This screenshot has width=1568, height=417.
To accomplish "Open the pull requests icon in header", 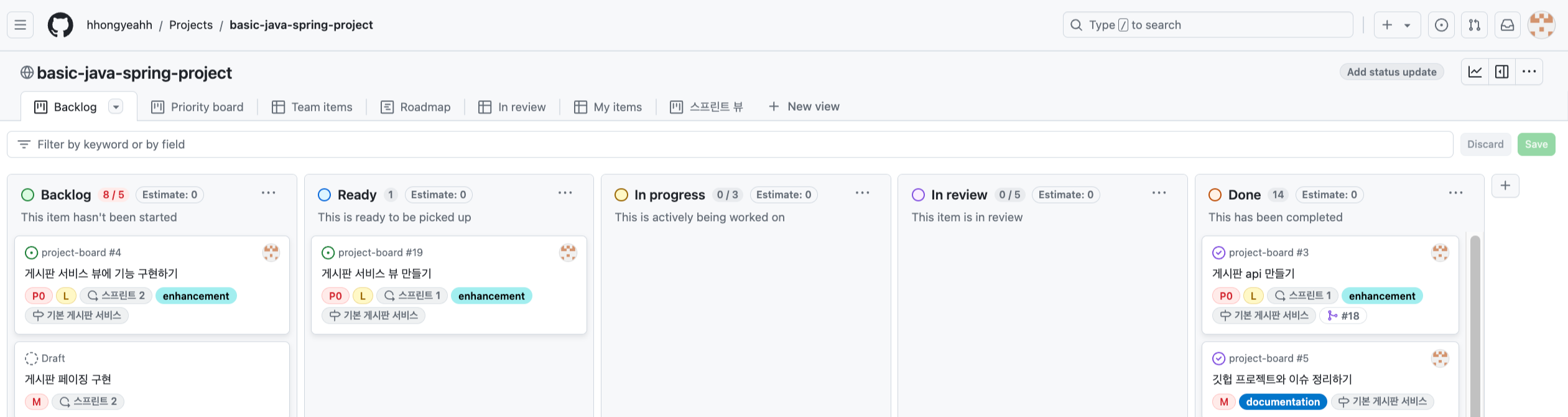I will (x=1474, y=25).
